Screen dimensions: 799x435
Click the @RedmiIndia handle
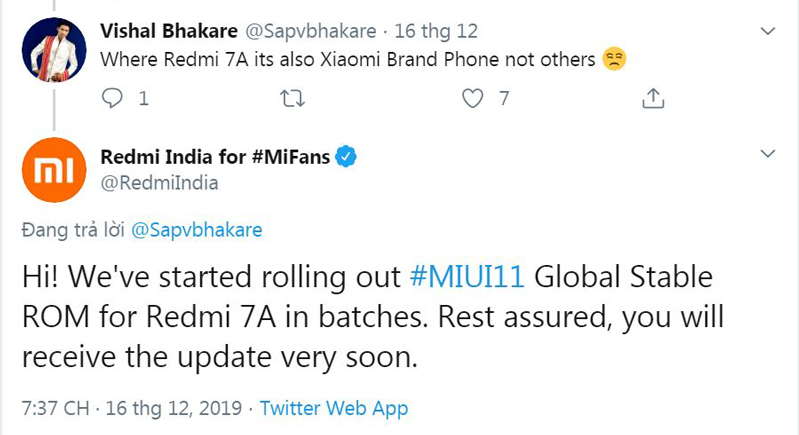tap(160, 182)
